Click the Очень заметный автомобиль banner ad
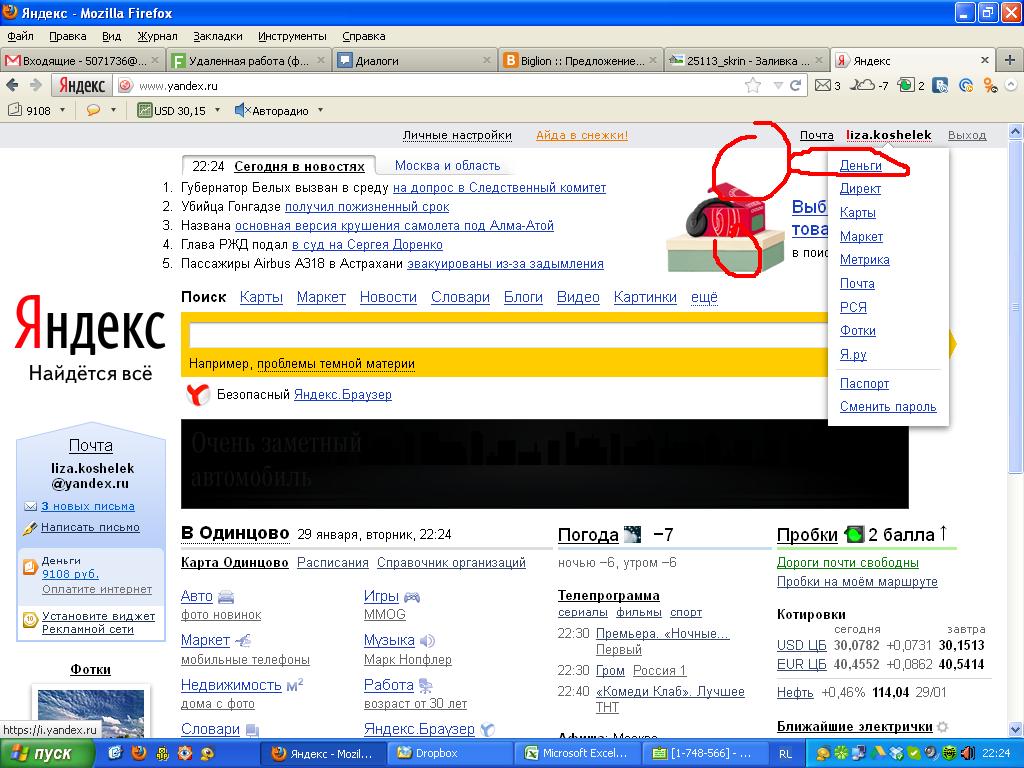The width and height of the screenshot is (1024, 768). [545, 464]
